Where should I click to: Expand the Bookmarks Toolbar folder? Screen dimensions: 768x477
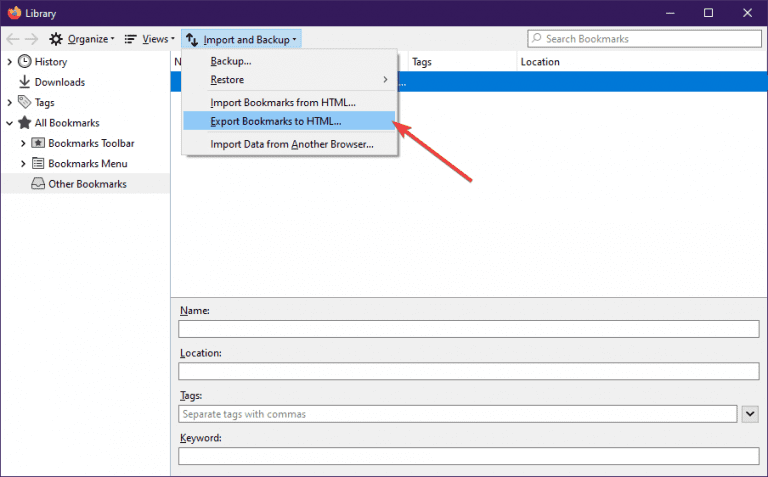click(x=23, y=143)
